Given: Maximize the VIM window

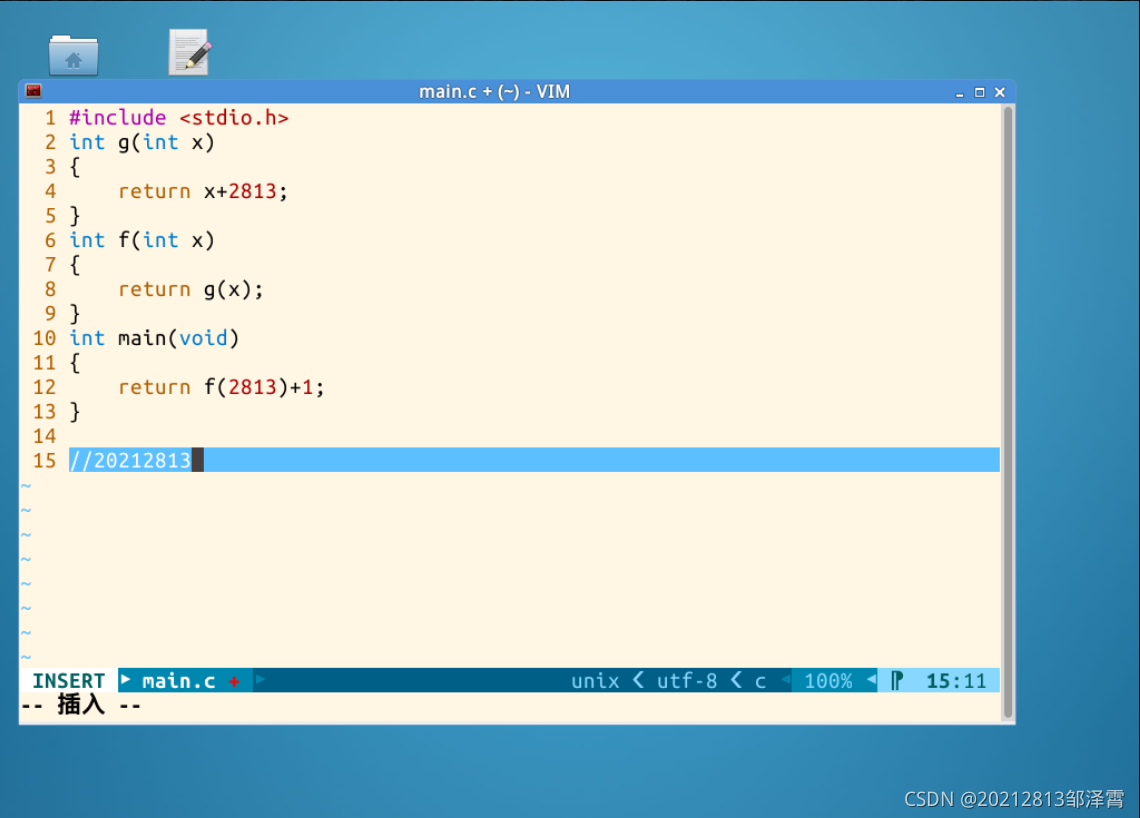Looking at the screenshot, I should (979, 92).
